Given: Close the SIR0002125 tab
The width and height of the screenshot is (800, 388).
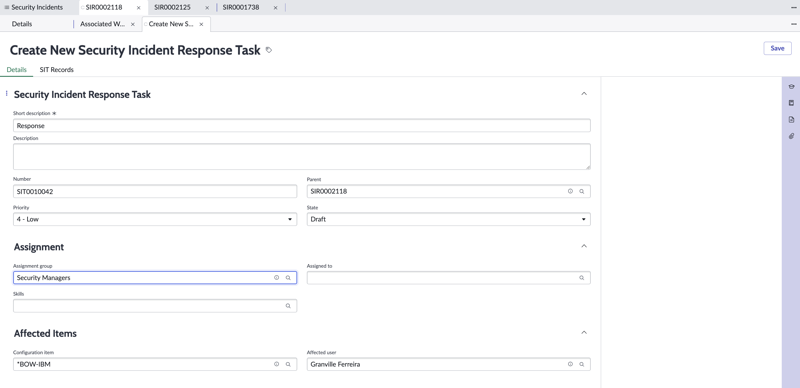Looking at the screenshot, I should [x=207, y=8].
